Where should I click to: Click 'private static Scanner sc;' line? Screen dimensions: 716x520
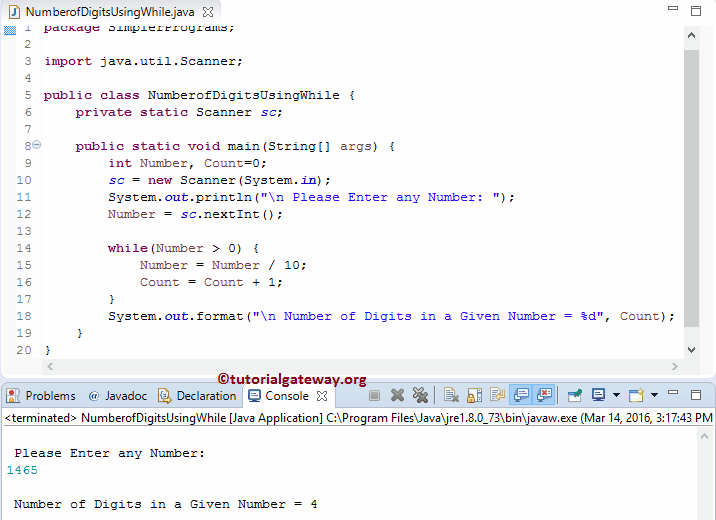pyautogui.click(x=179, y=112)
